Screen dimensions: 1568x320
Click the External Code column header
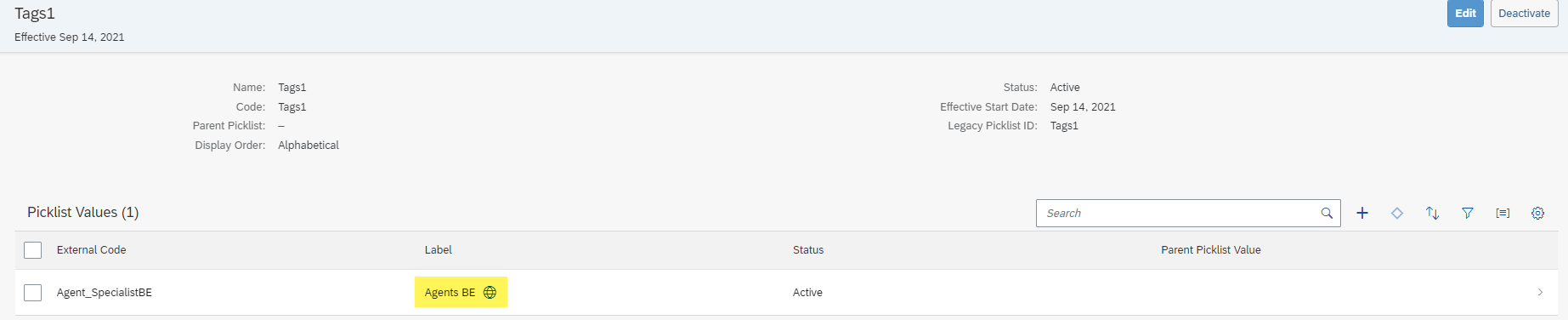click(91, 249)
